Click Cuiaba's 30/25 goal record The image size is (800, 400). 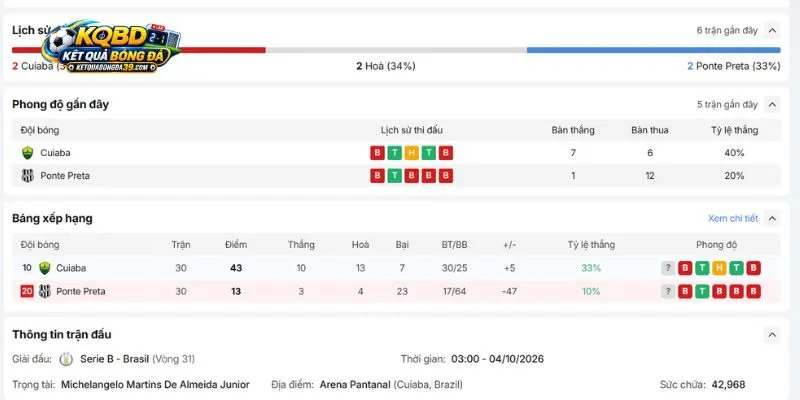pos(454,268)
